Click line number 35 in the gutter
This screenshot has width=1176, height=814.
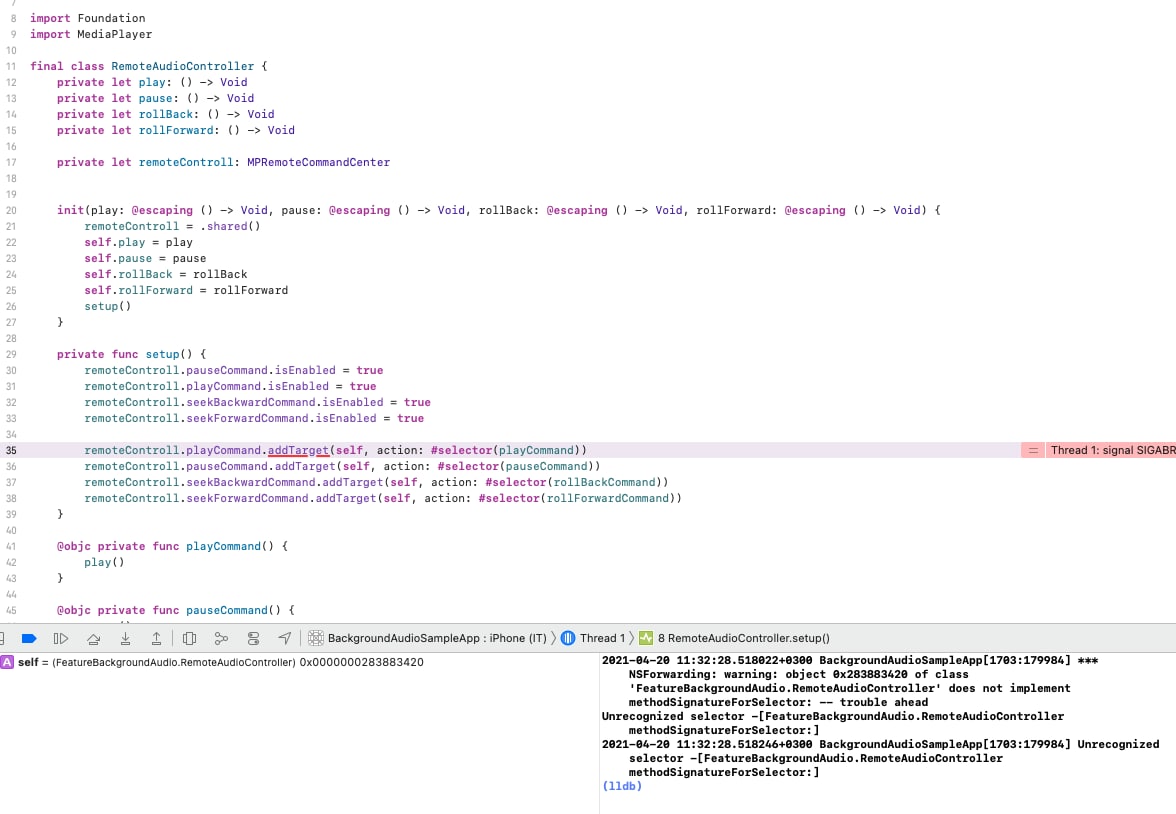click(11, 451)
